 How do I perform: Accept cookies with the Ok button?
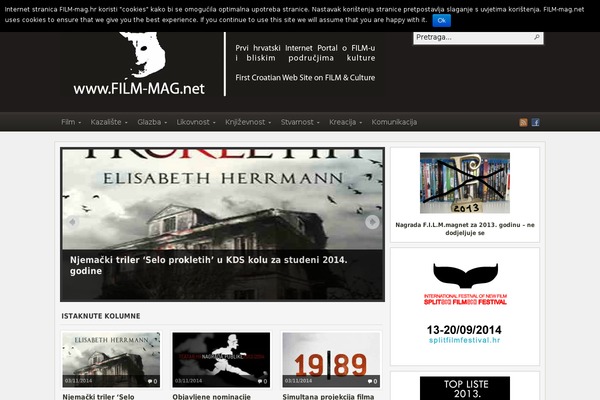tap(442, 21)
